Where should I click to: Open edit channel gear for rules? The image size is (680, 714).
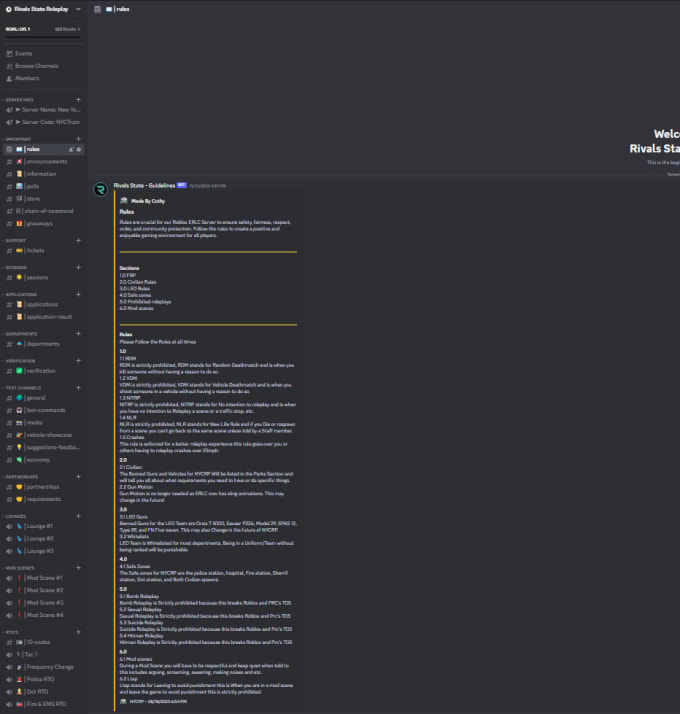click(x=79, y=149)
